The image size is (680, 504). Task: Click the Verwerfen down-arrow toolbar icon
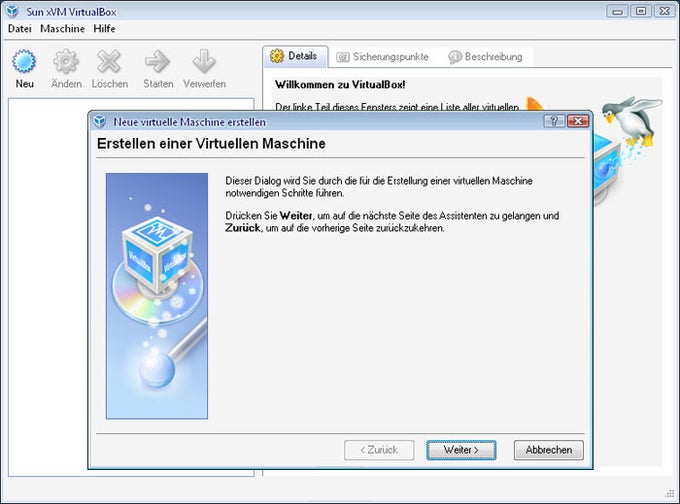(x=204, y=61)
